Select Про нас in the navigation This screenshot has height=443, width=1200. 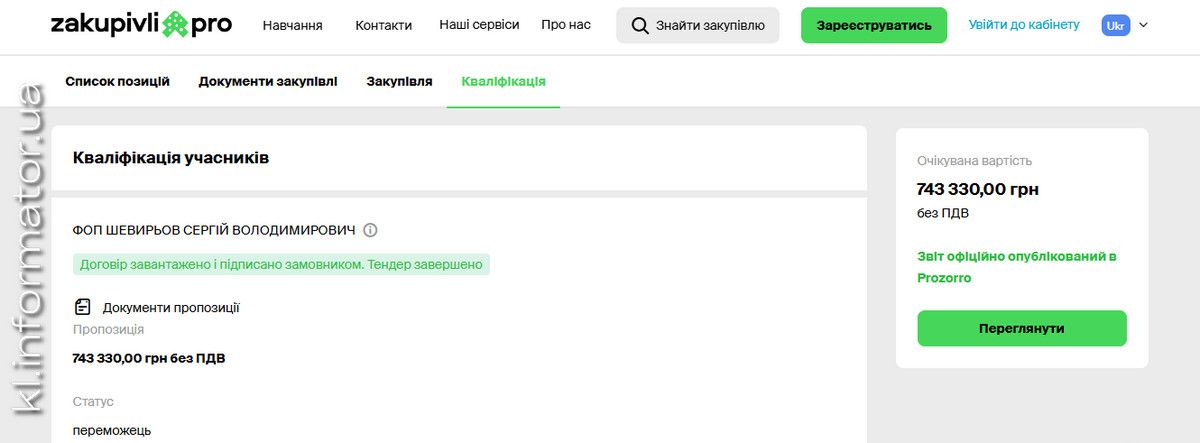566,24
